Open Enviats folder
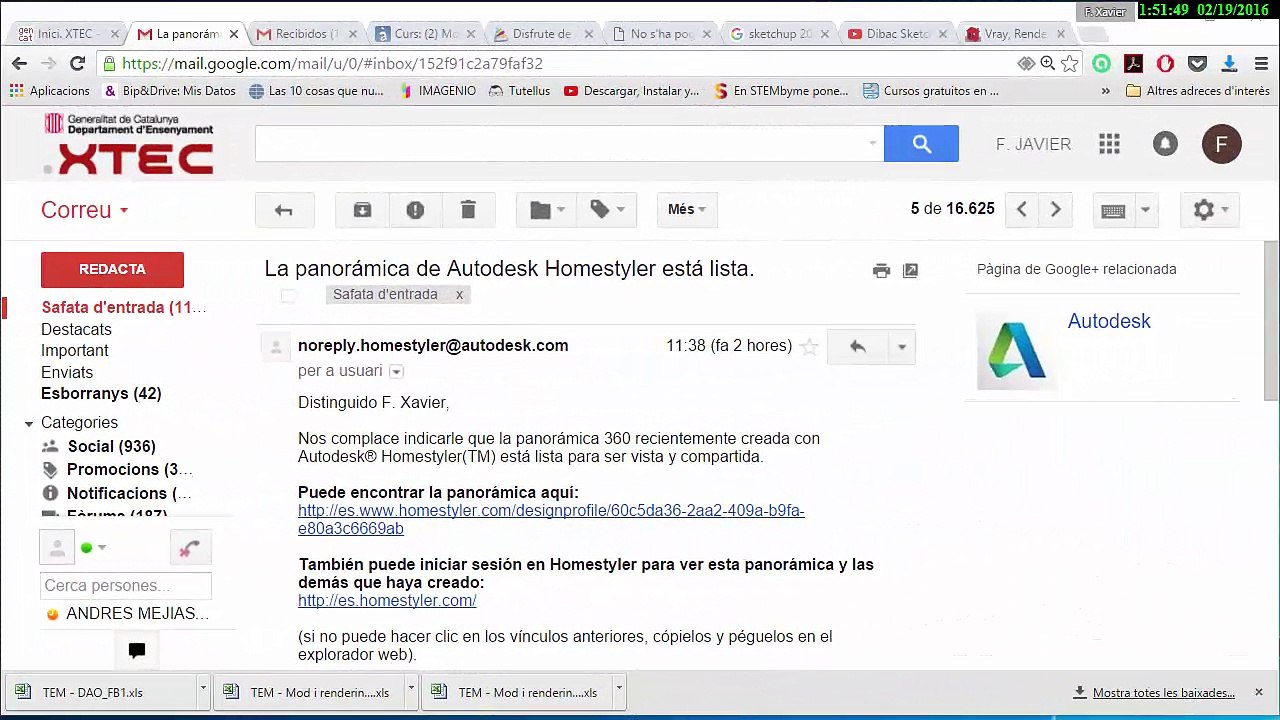 tap(67, 372)
